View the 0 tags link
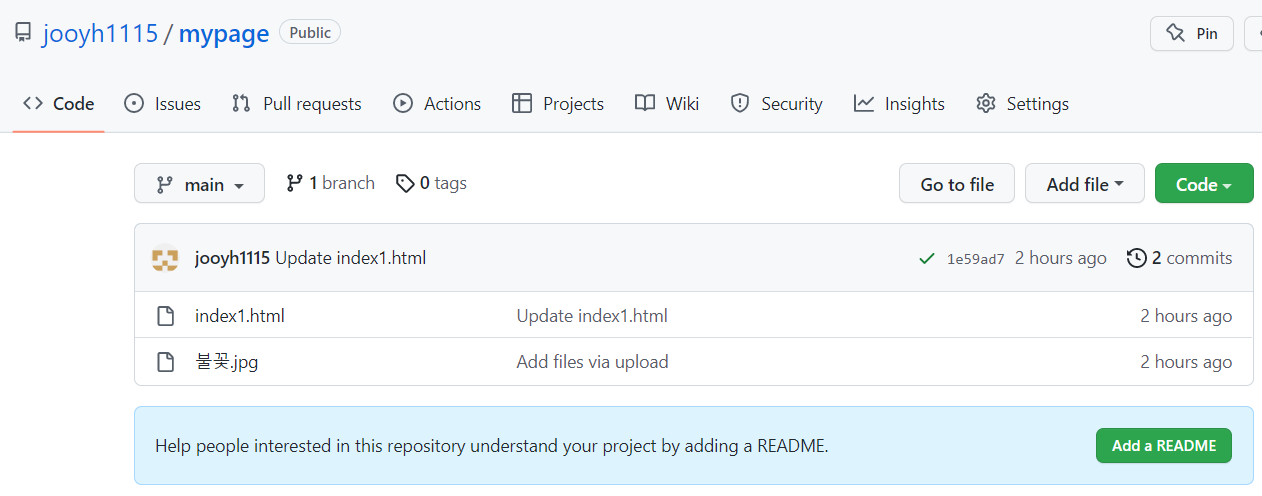This screenshot has width=1262, height=496. [x=431, y=183]
